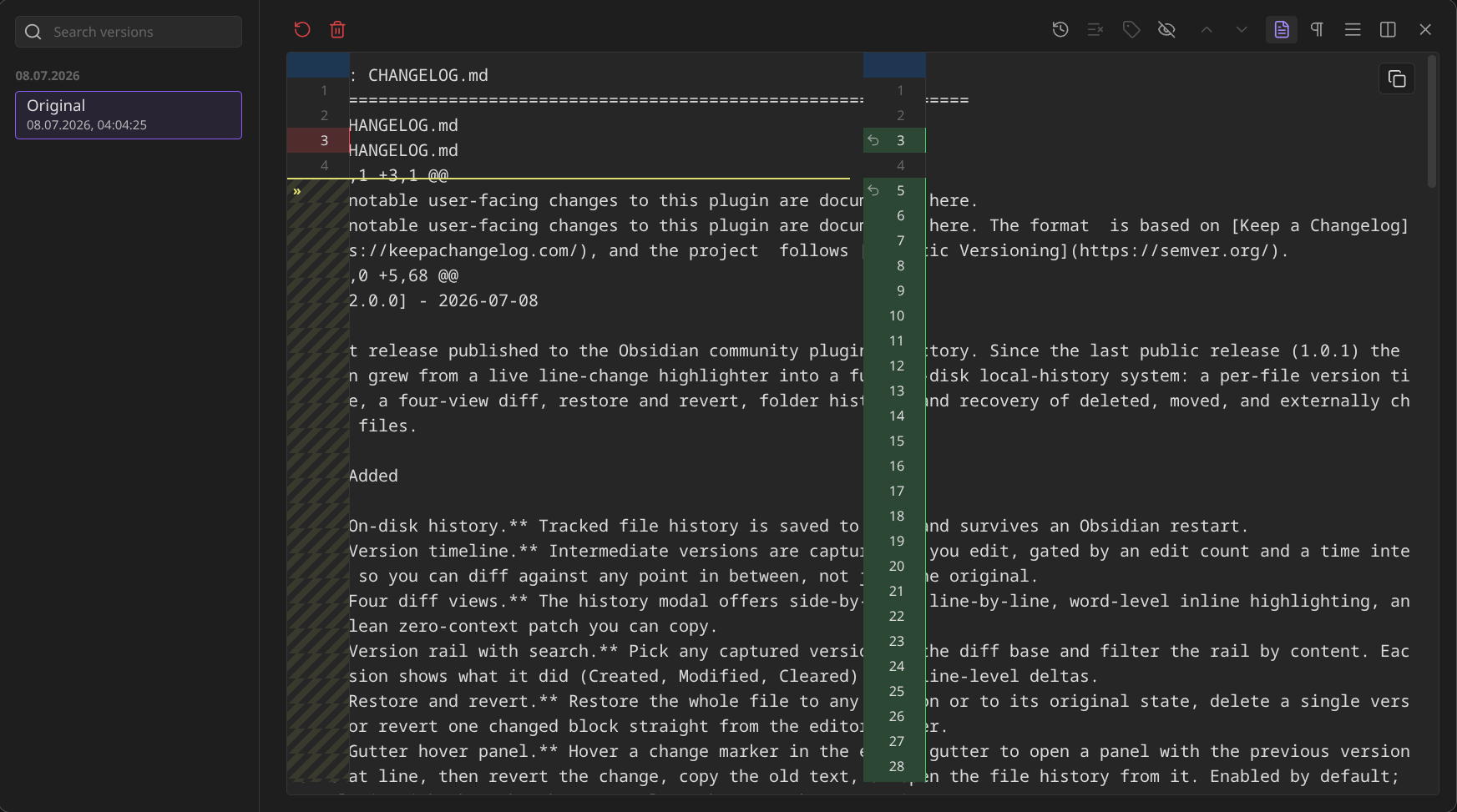Click the tag icon in the toolbar

tap(1131, 30)
